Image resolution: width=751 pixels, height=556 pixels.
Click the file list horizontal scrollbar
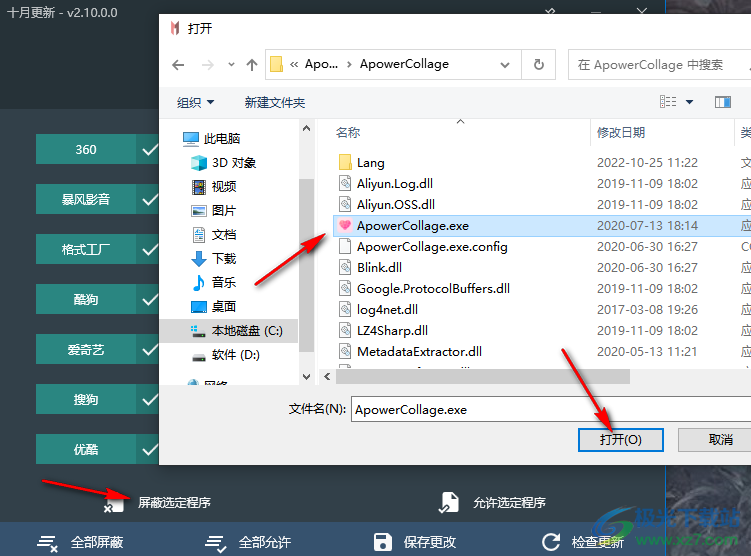pyautogui.click(x=483, y=376)
